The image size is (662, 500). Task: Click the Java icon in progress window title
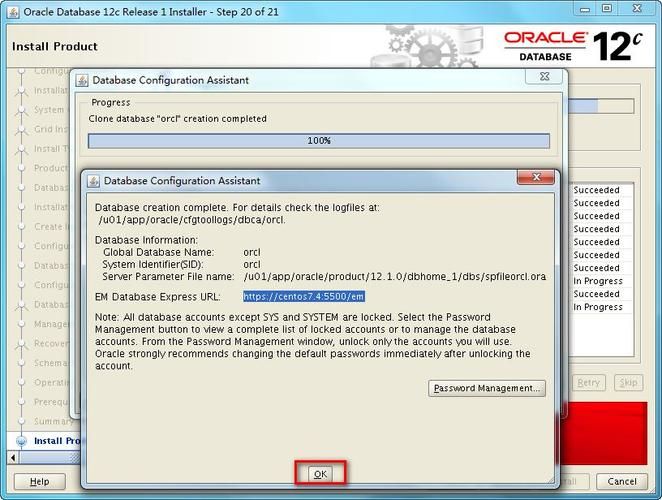(x=82, y=80)
